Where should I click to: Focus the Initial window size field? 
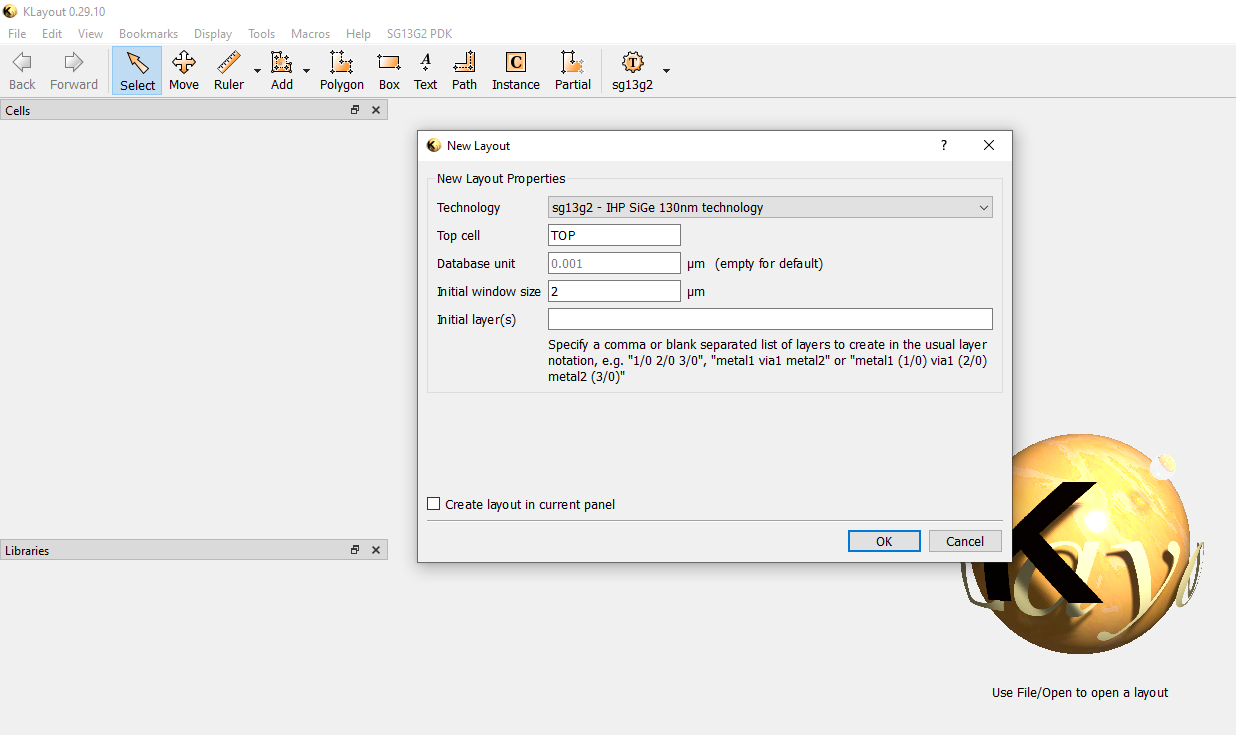click(x=614, y=291)
